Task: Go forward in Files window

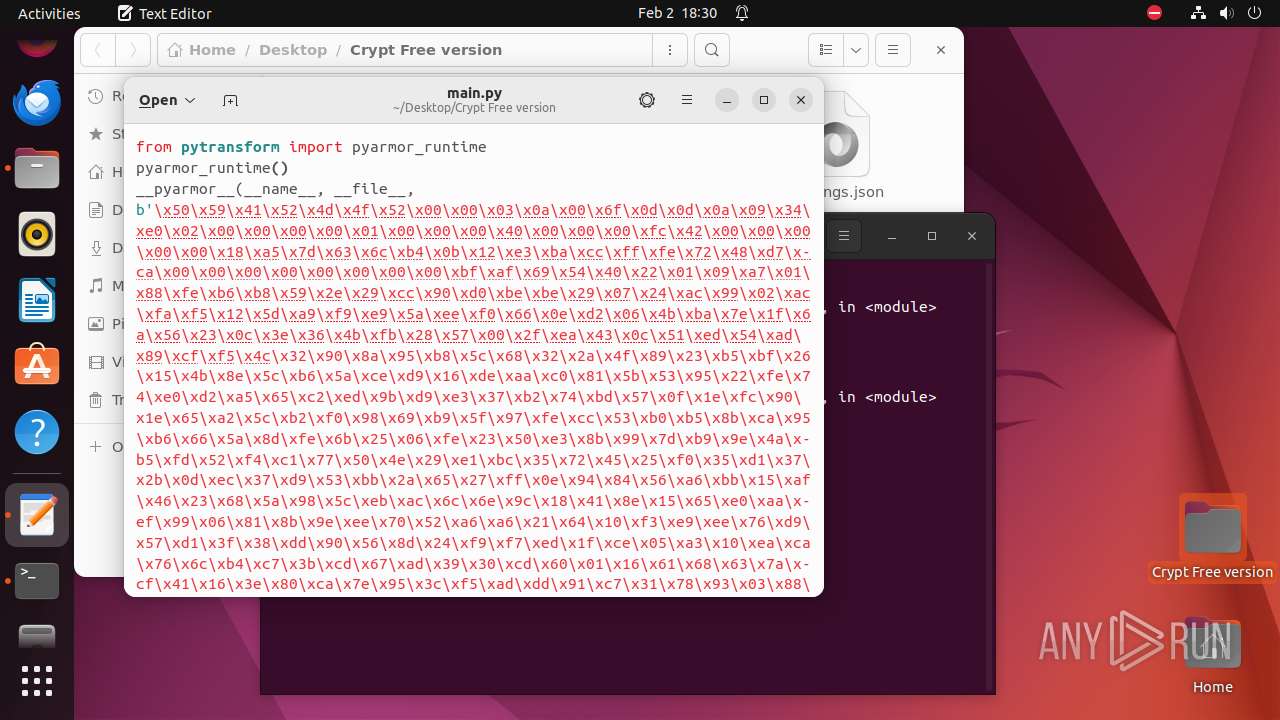Action: pyautogui.click(x=131, y=50)
